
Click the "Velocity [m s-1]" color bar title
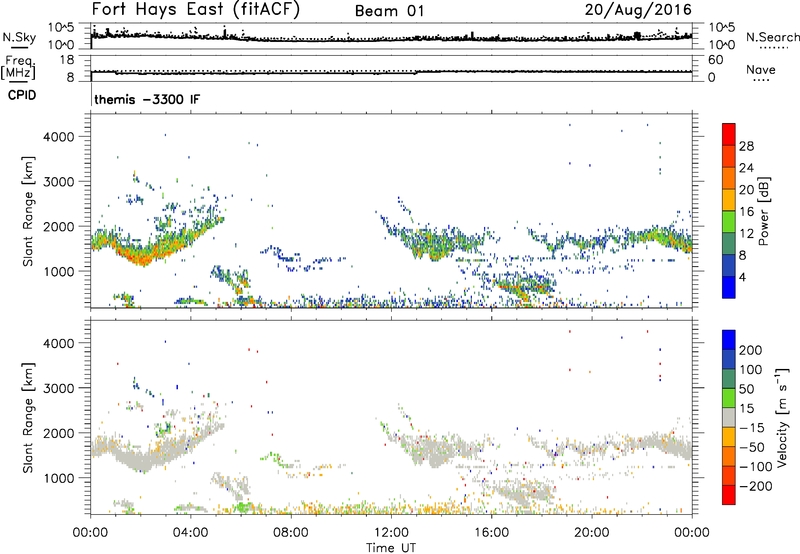click(783, 417)
